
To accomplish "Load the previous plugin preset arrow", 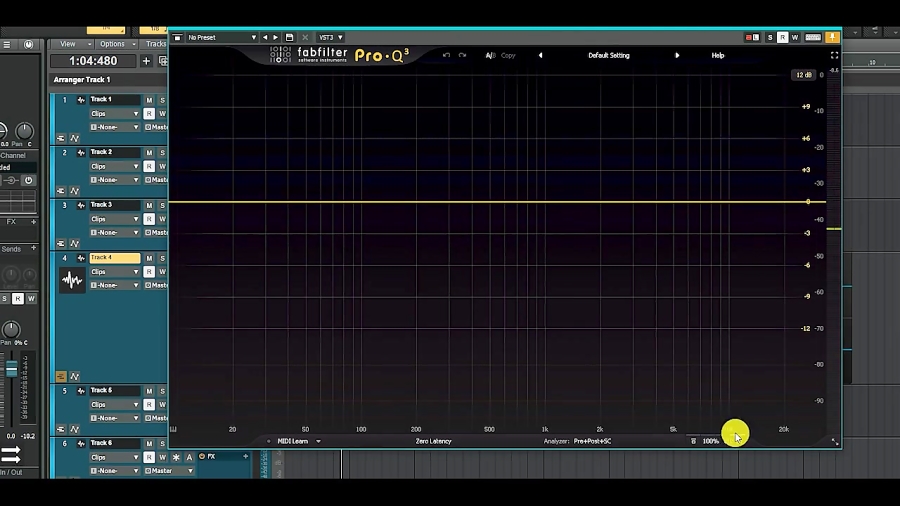I will (265, 37).
